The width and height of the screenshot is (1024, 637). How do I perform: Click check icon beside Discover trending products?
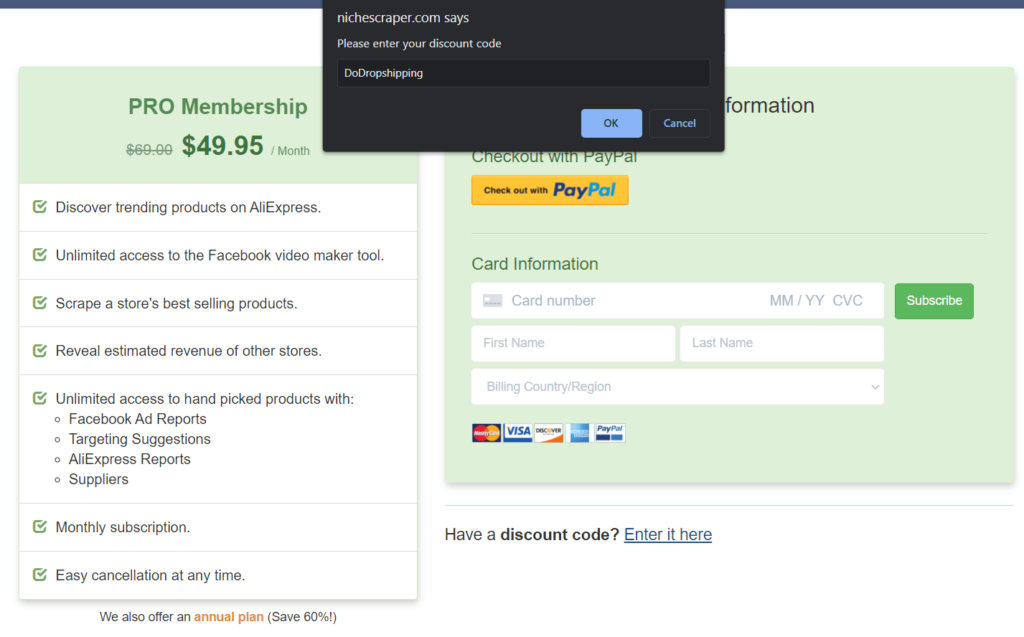(x=40, y=206)
